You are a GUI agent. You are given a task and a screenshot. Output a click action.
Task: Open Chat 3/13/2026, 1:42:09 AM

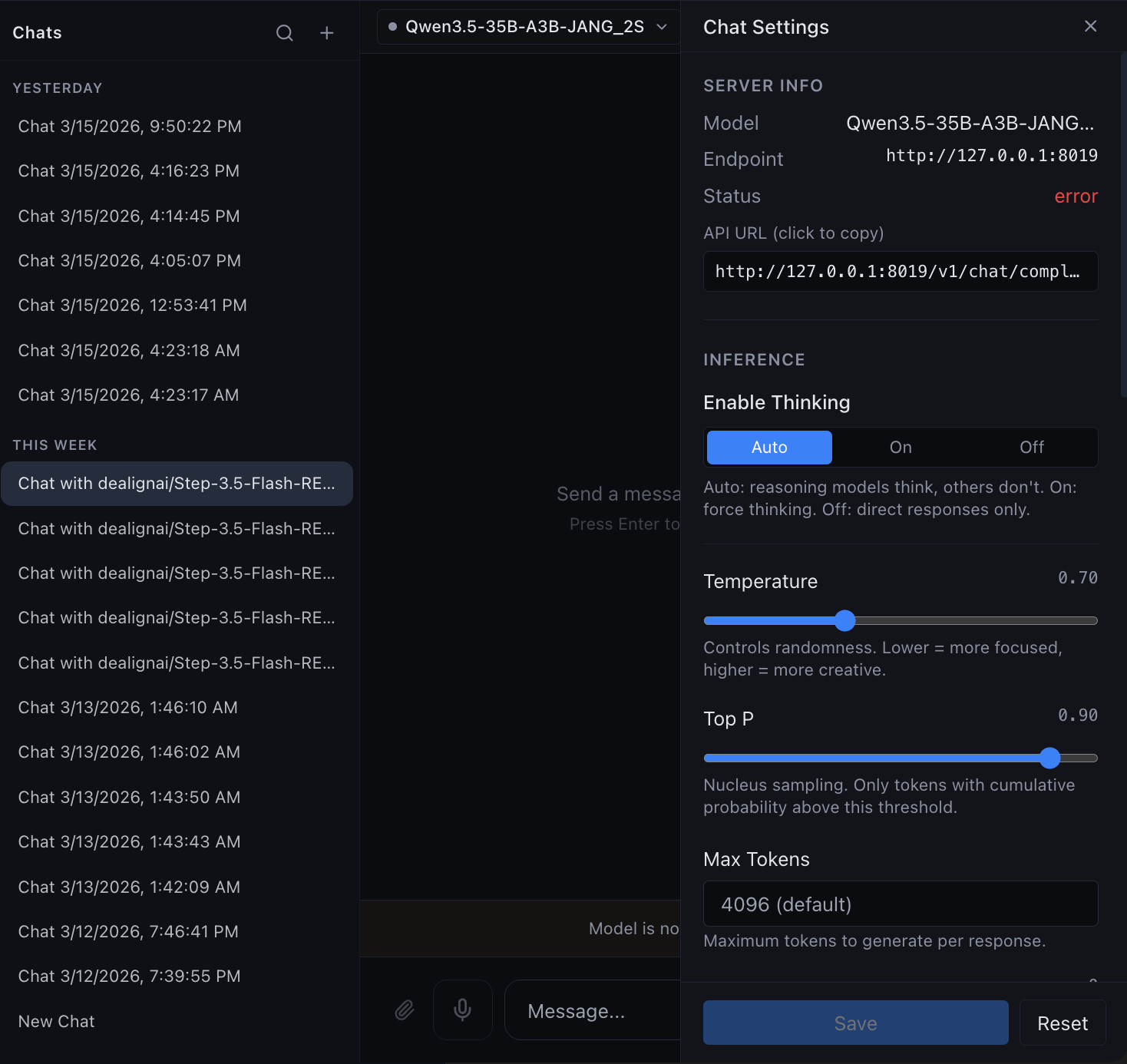(177, 887)
